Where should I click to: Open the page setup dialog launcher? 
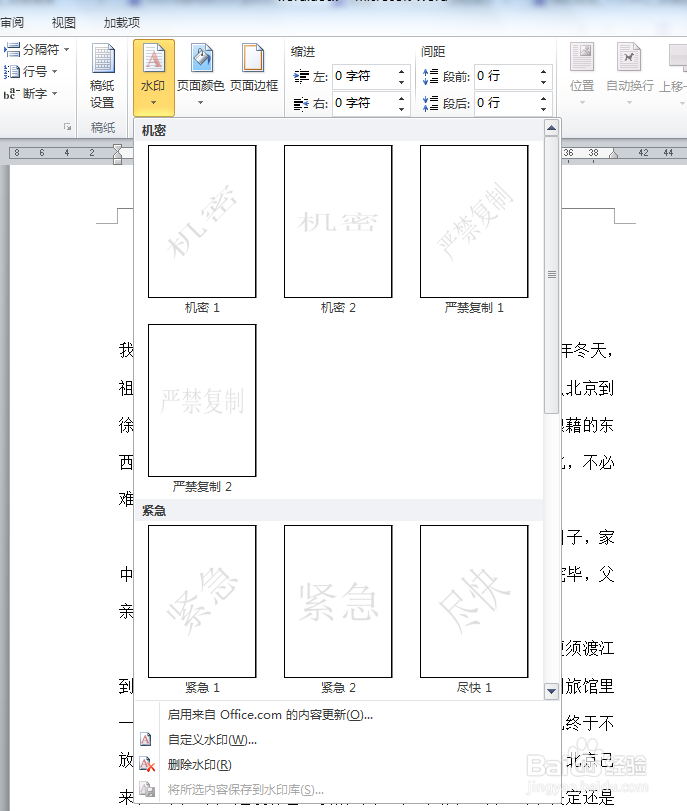(68, 127)
